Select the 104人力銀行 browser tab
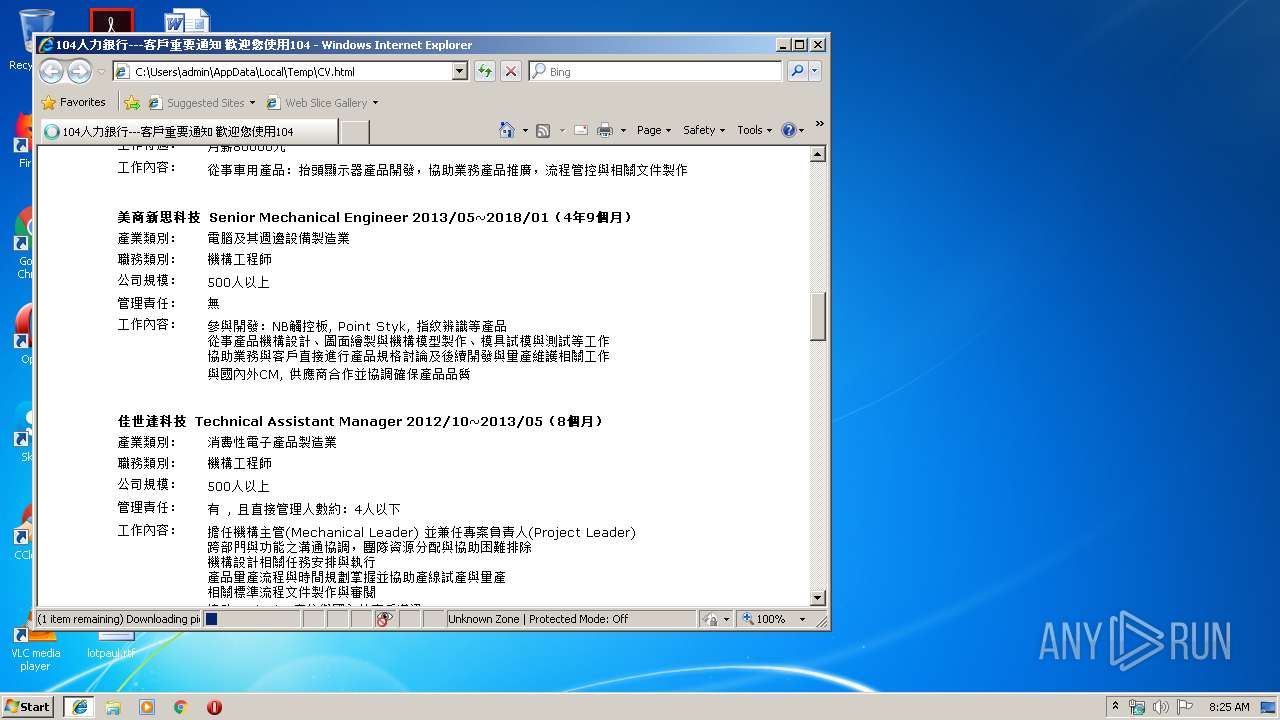 188,131
